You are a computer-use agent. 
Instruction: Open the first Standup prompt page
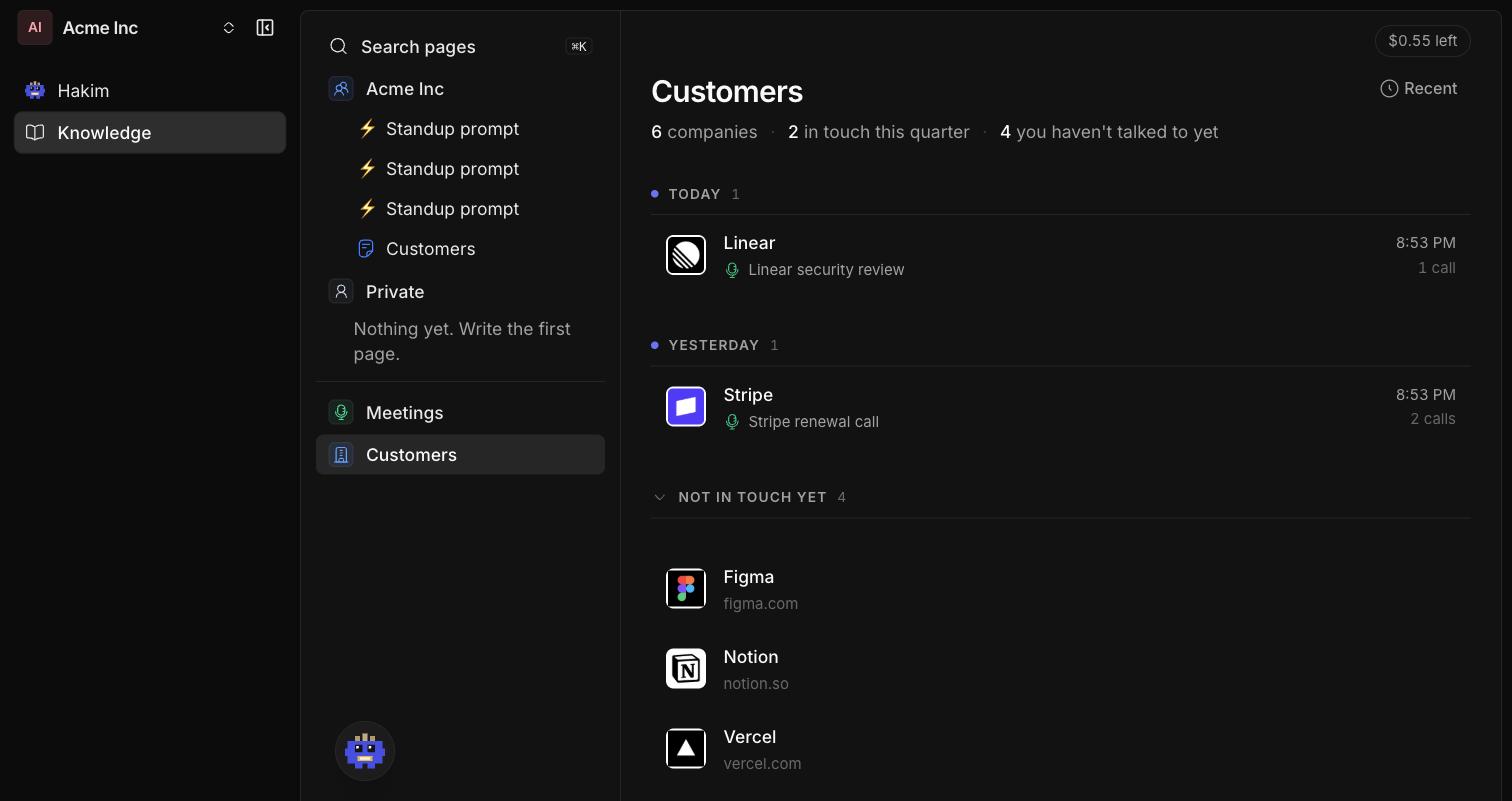tap(460, 129)
